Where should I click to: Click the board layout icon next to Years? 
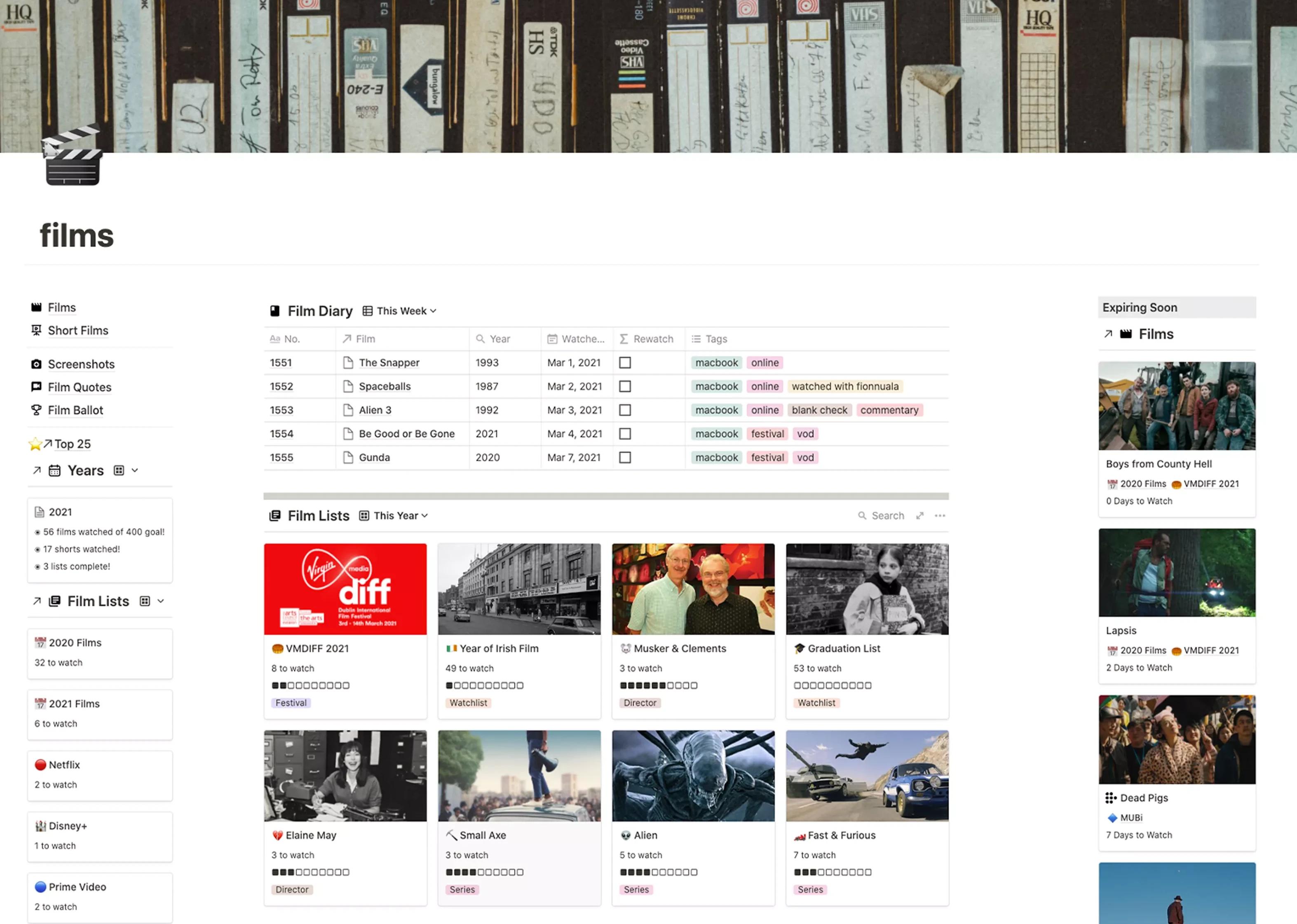tap(119, 470)
